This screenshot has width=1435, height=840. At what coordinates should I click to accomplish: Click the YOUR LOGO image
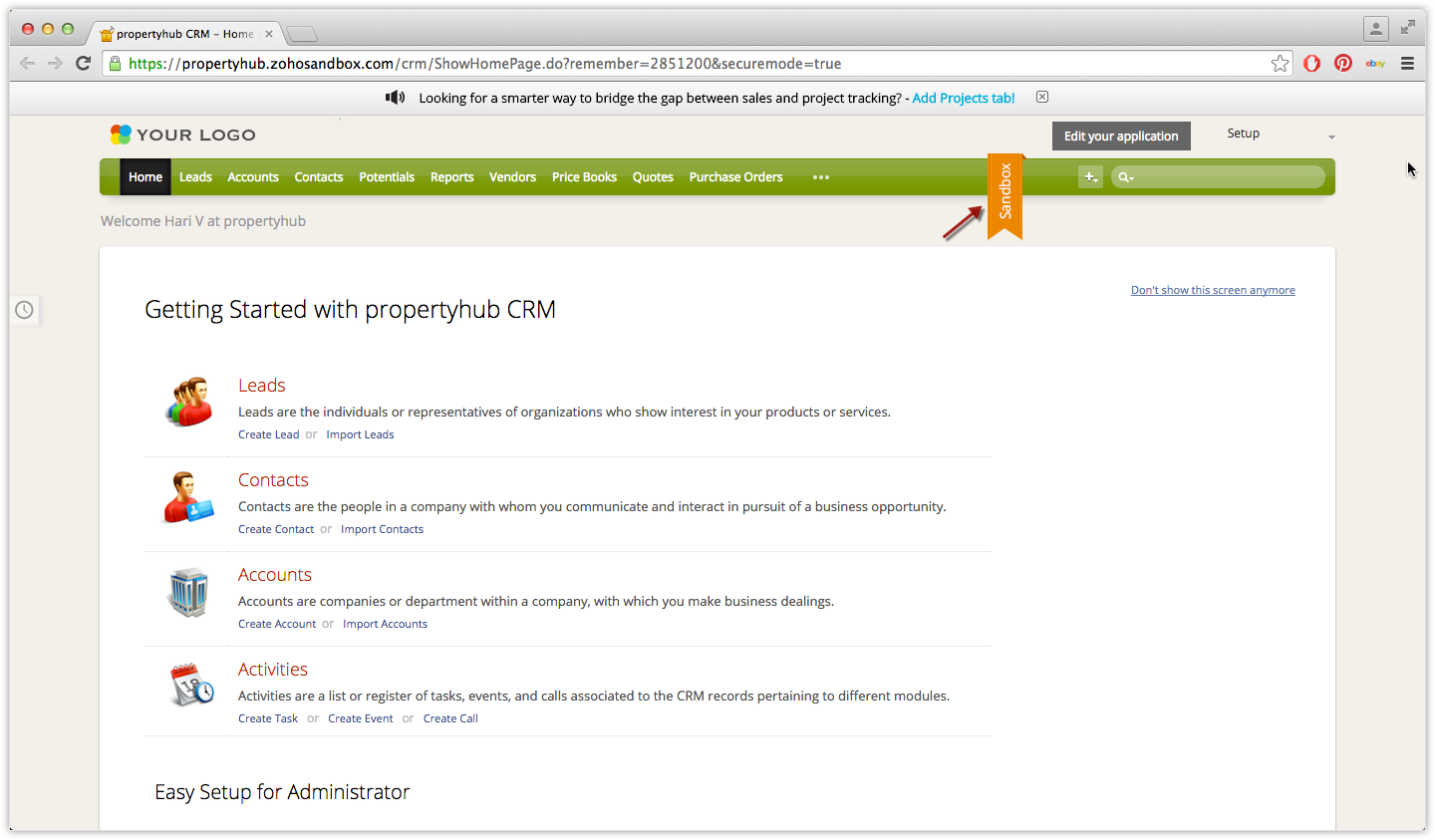pyautogui.click(x=183, y=135)
